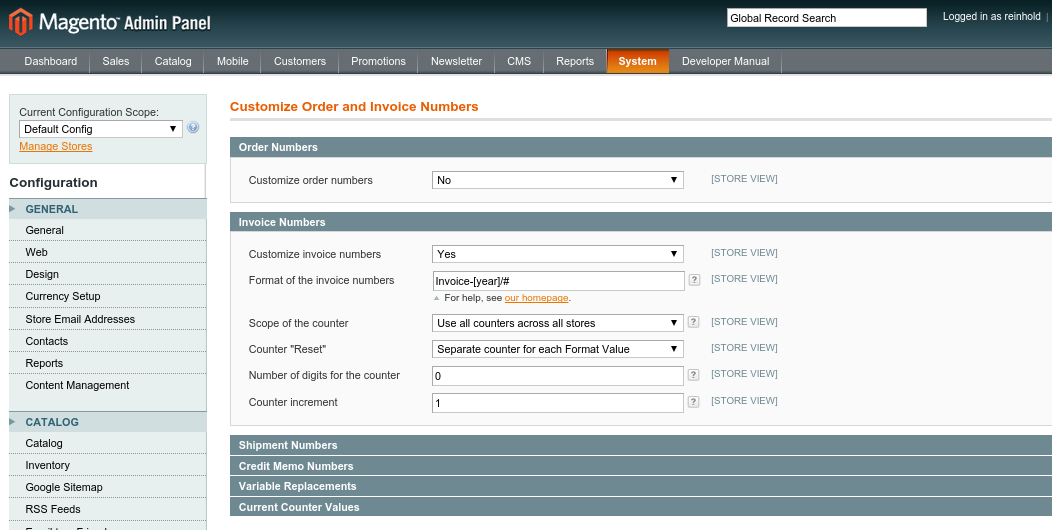The height and width of the screenshot is (530, 1052).
Task: Click the Magento logo icon
Action: click(x=21, y=21)
